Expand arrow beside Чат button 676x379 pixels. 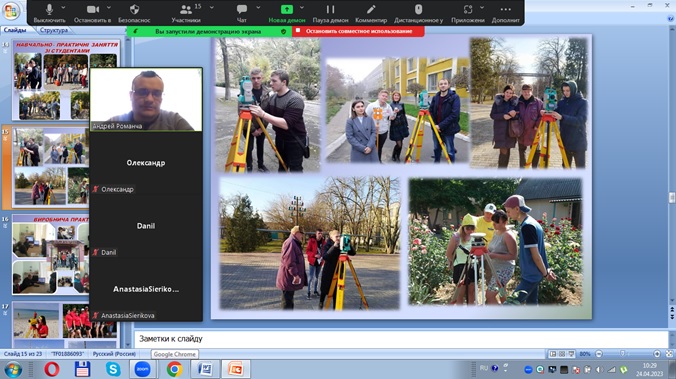point(258,8)
